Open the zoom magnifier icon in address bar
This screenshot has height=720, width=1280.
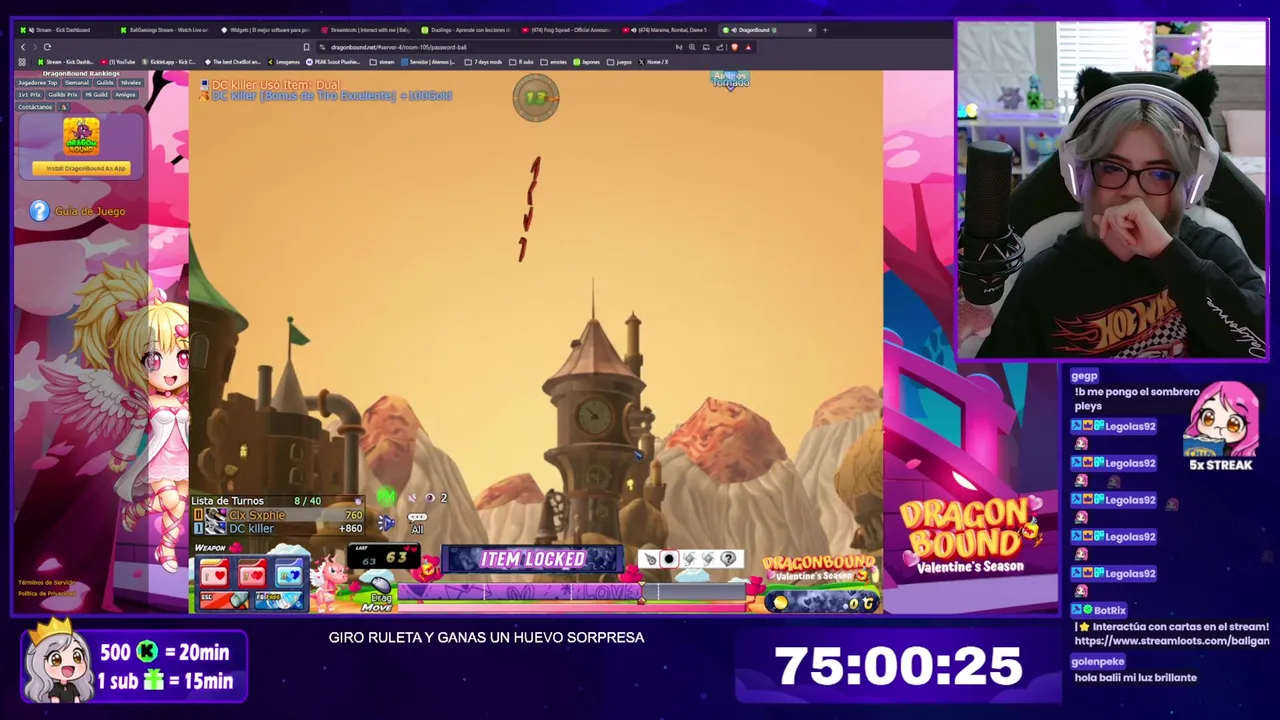(x=692, y=47)
